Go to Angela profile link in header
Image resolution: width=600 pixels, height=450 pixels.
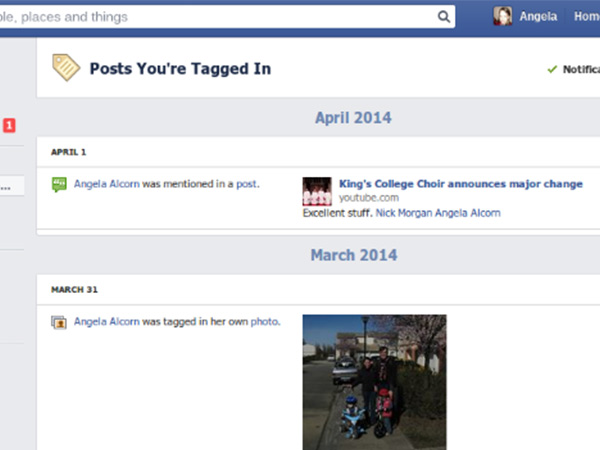[x=538, y=16]
